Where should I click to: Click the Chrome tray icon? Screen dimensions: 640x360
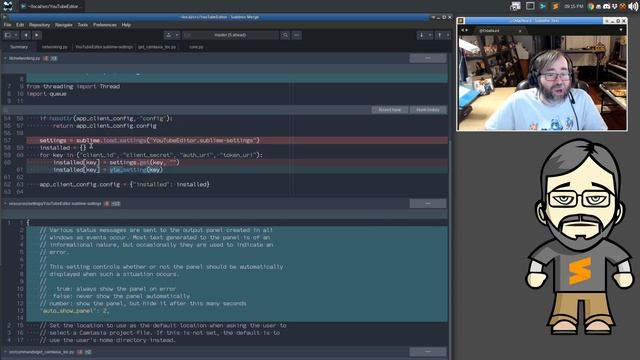coord(591,6)
